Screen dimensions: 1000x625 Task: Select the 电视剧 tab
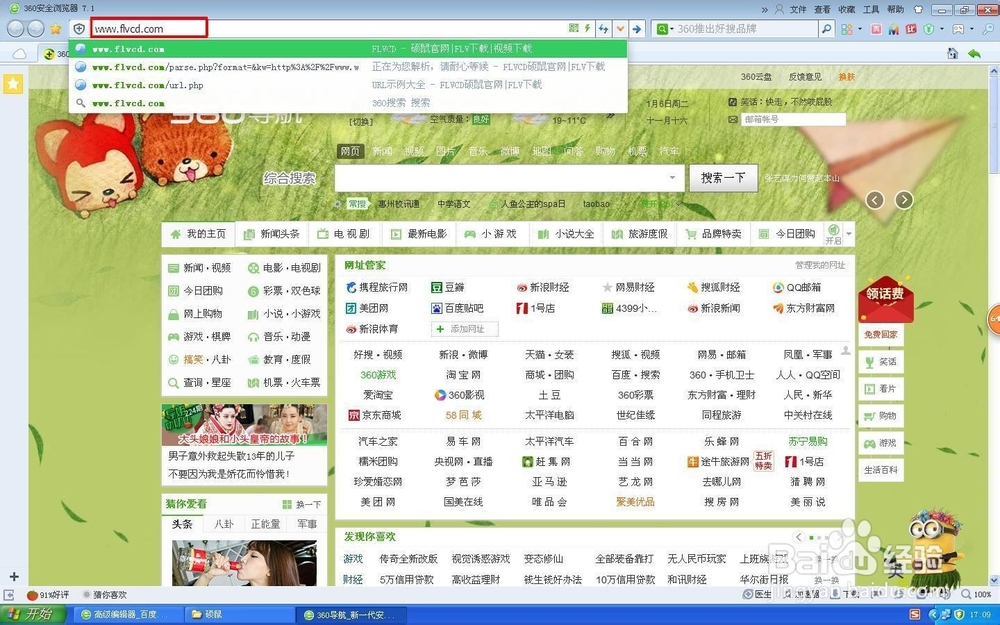345,234
